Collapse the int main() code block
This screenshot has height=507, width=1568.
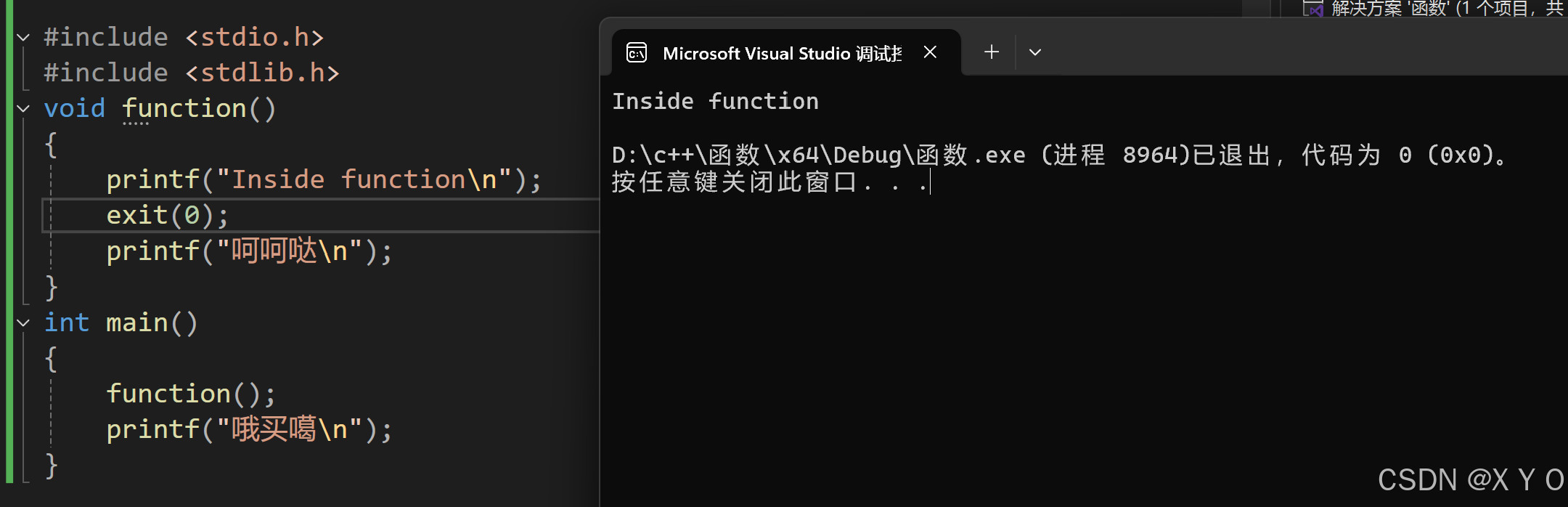[22, 322]
